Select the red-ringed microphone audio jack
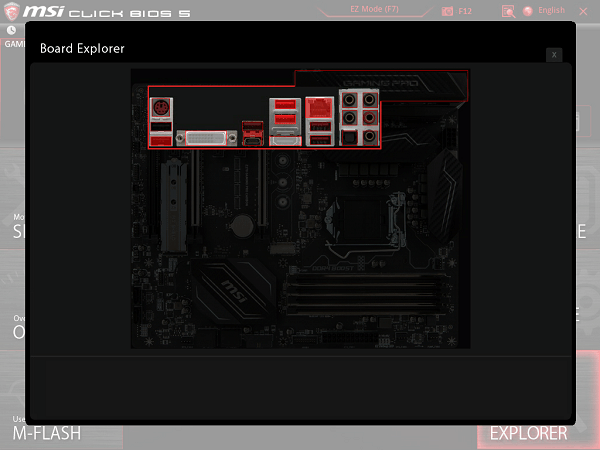Image resolution: width=600 pixels, height=450 pixels. click(369, 117)
